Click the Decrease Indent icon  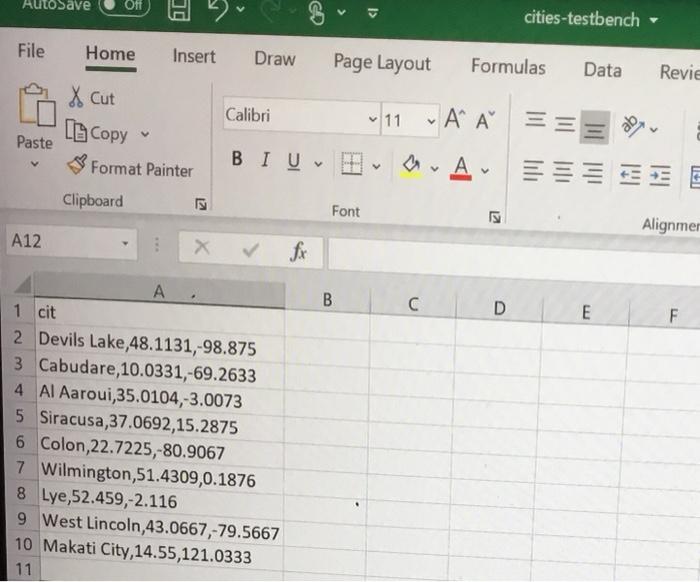630,175
